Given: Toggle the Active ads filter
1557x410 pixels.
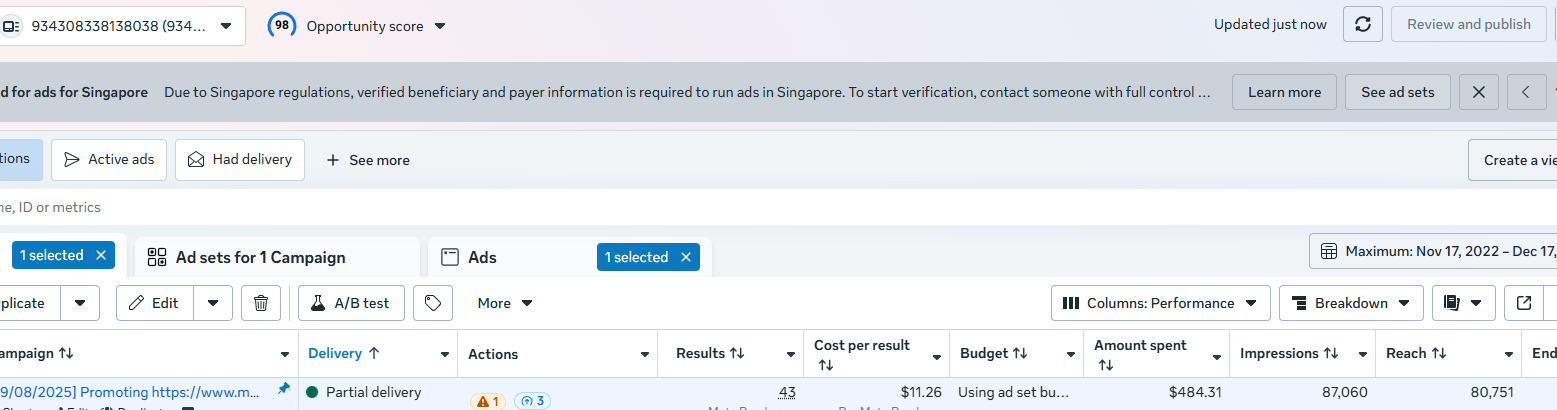Looking at the screenshot, I should pos(109,160).
